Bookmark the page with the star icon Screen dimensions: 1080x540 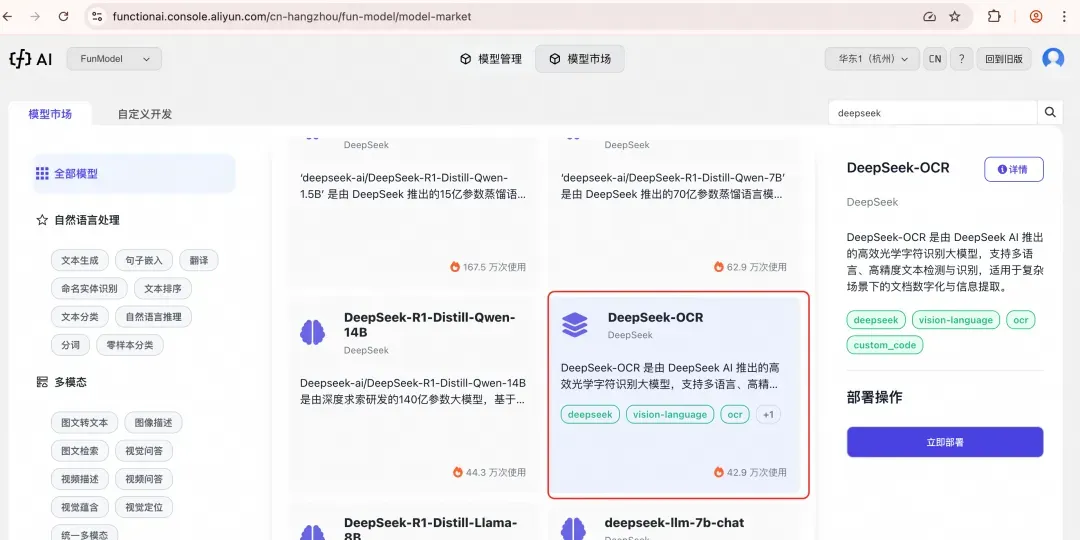tap(955, 17)
